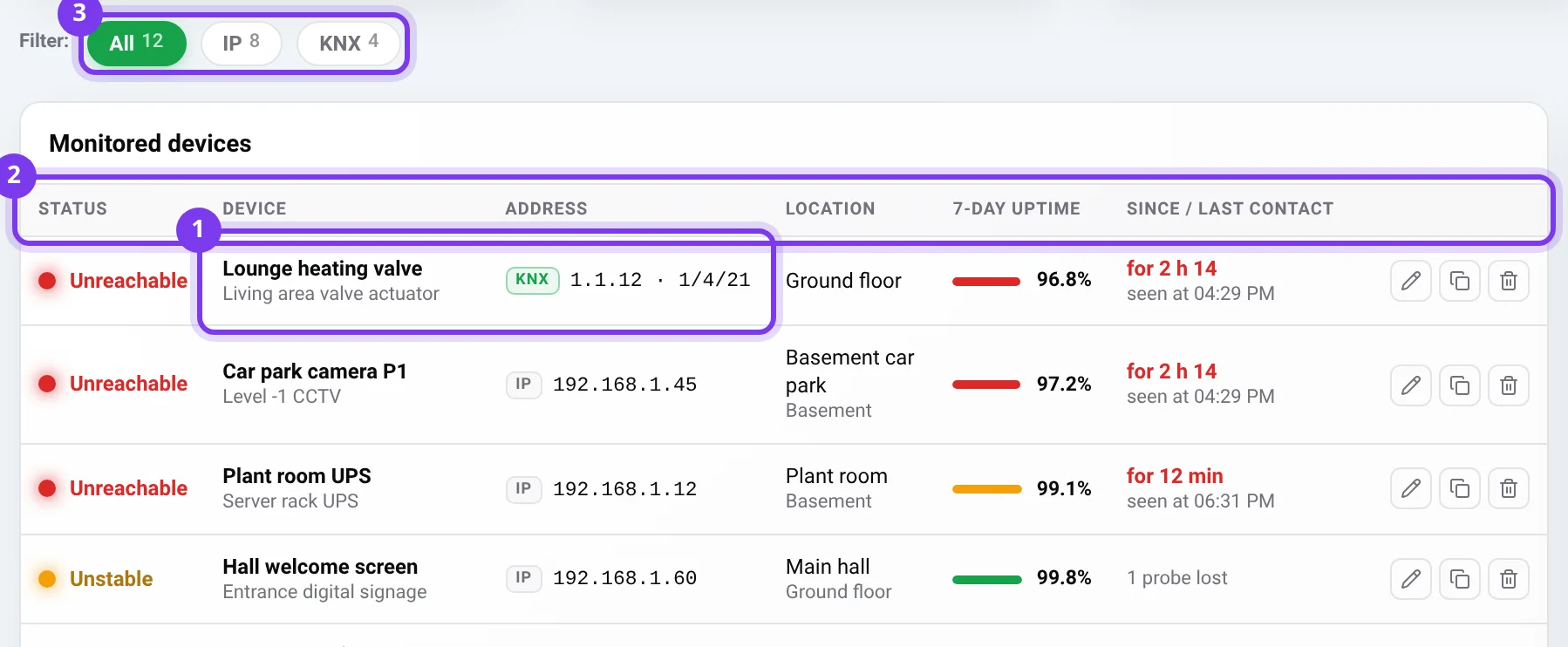Click the Lounge heating valve device name
Image resolution: width=1568 pixels, height=647 pixels.
click(323, 269)
